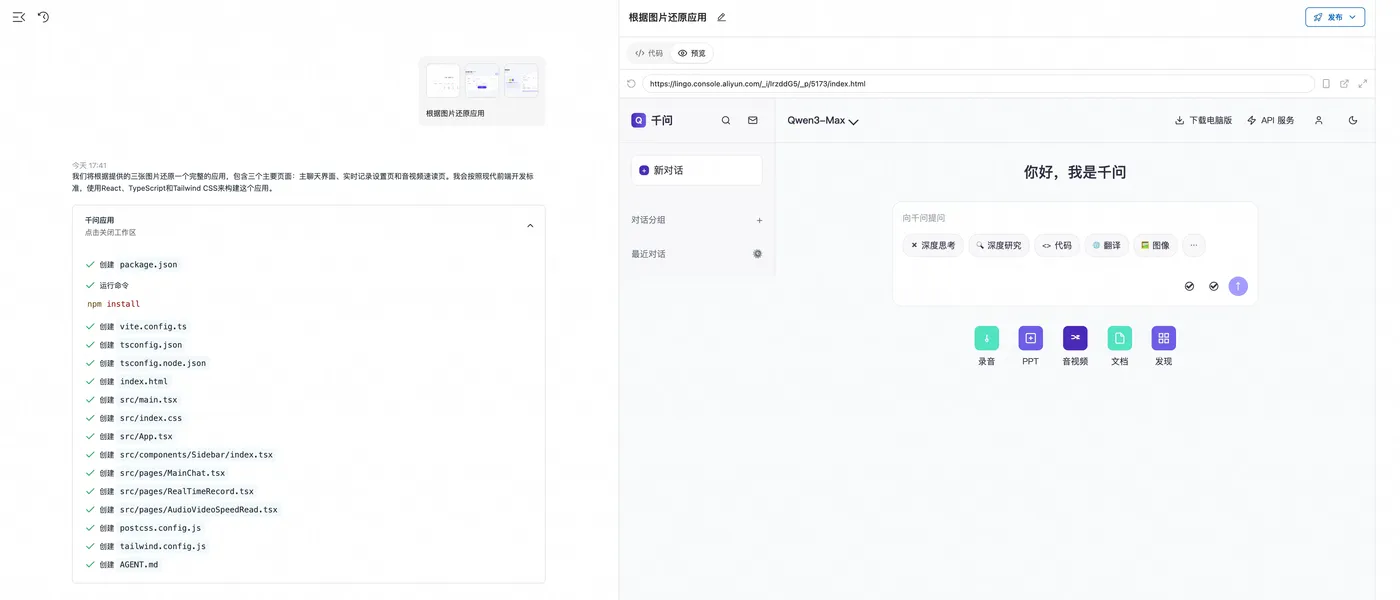Viewport: 1400px width, 600px height.
Task: Click the 最近对话 section label
Action: pyautogui.click(x=648, y=254)
